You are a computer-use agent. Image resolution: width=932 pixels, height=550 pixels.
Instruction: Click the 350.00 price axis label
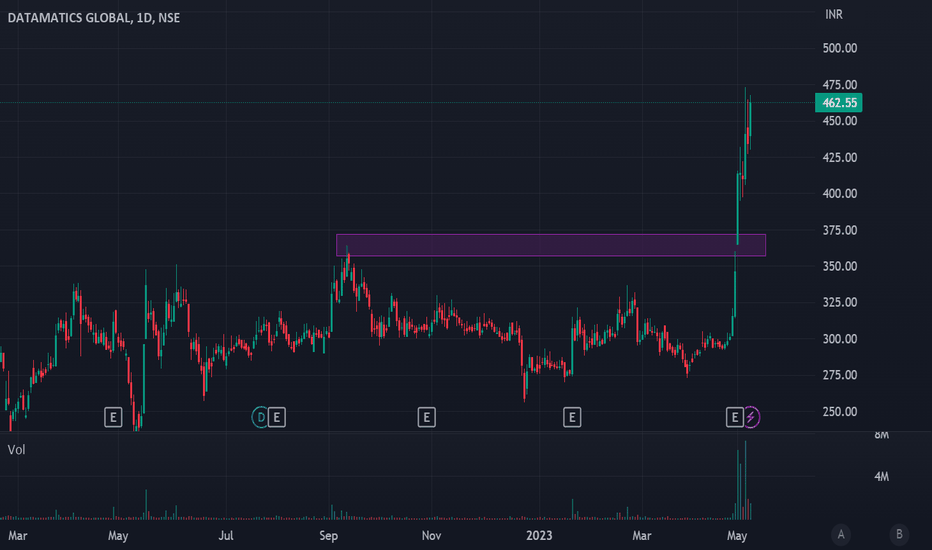[x=839, y=266]
